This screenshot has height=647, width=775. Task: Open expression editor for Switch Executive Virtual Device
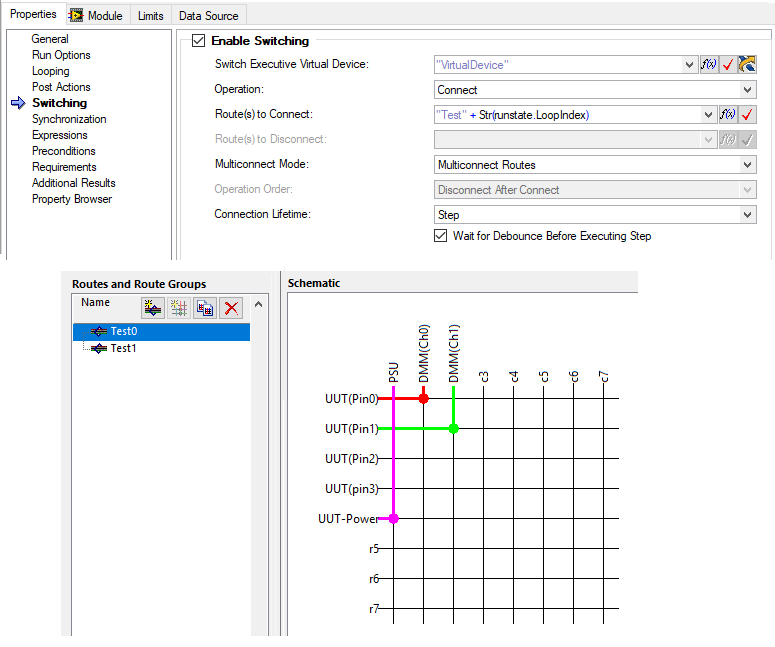709,65
